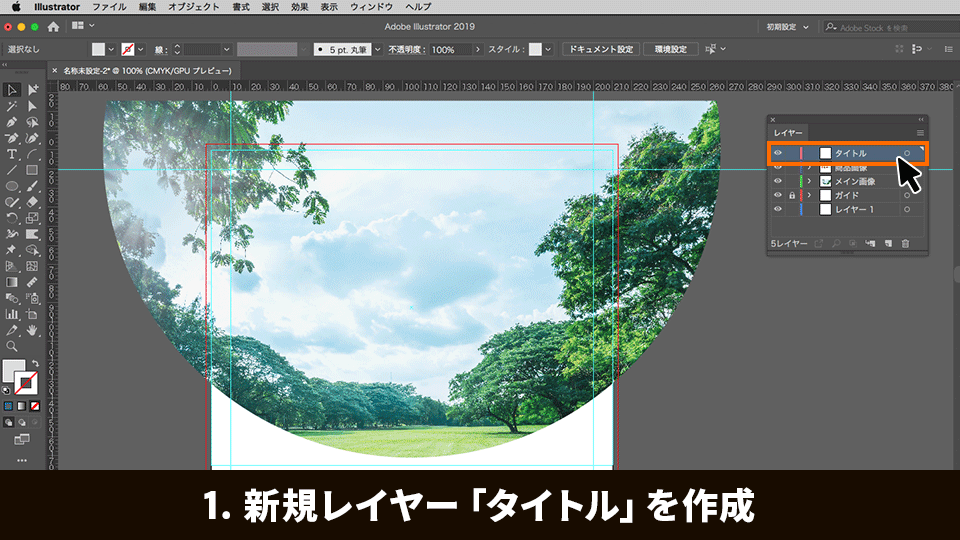Select the Eraser tool
This screenshot has height=540, width=960.
click(32, 202)
